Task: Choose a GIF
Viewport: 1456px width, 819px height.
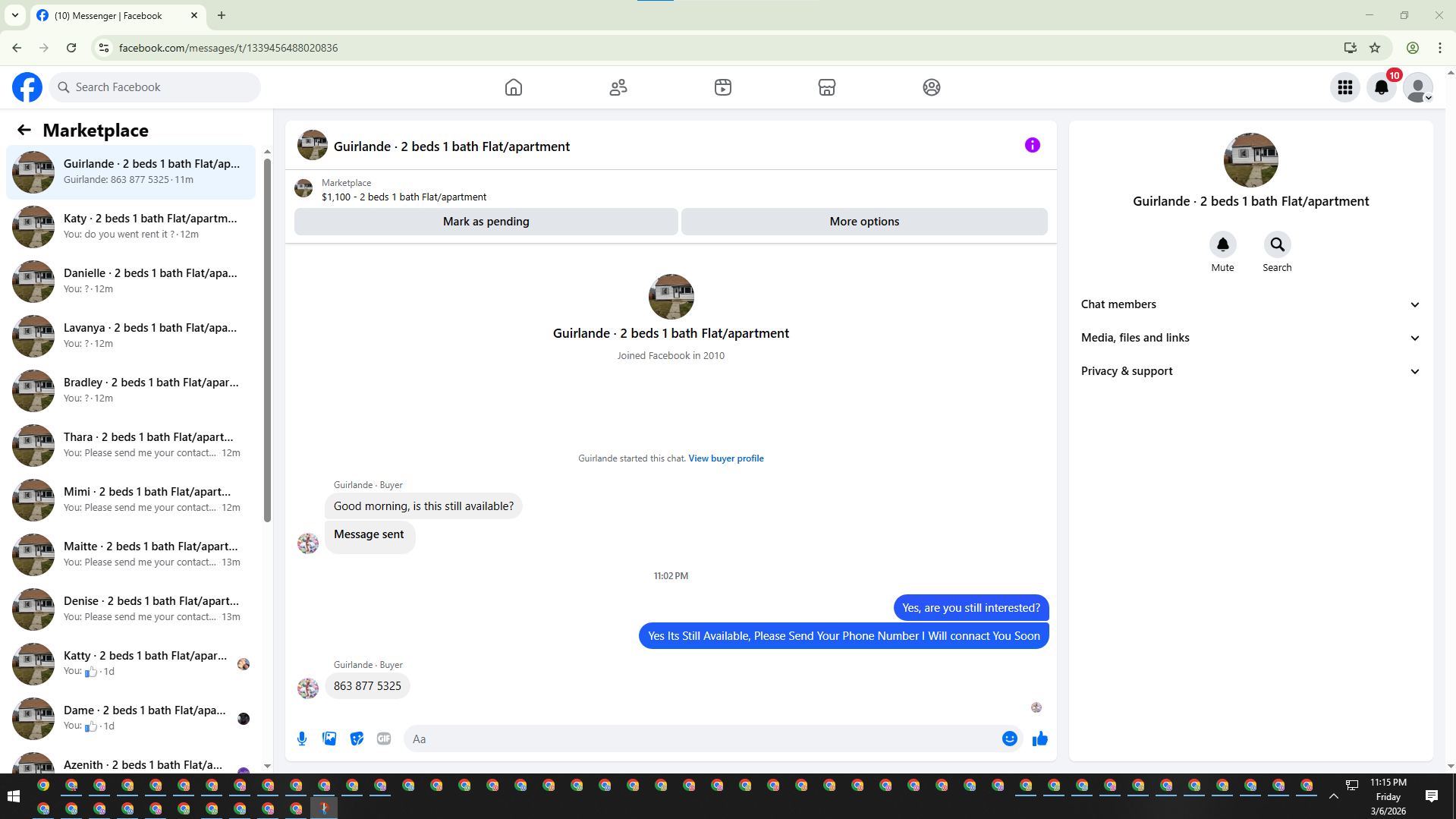Action: (384, 739)
